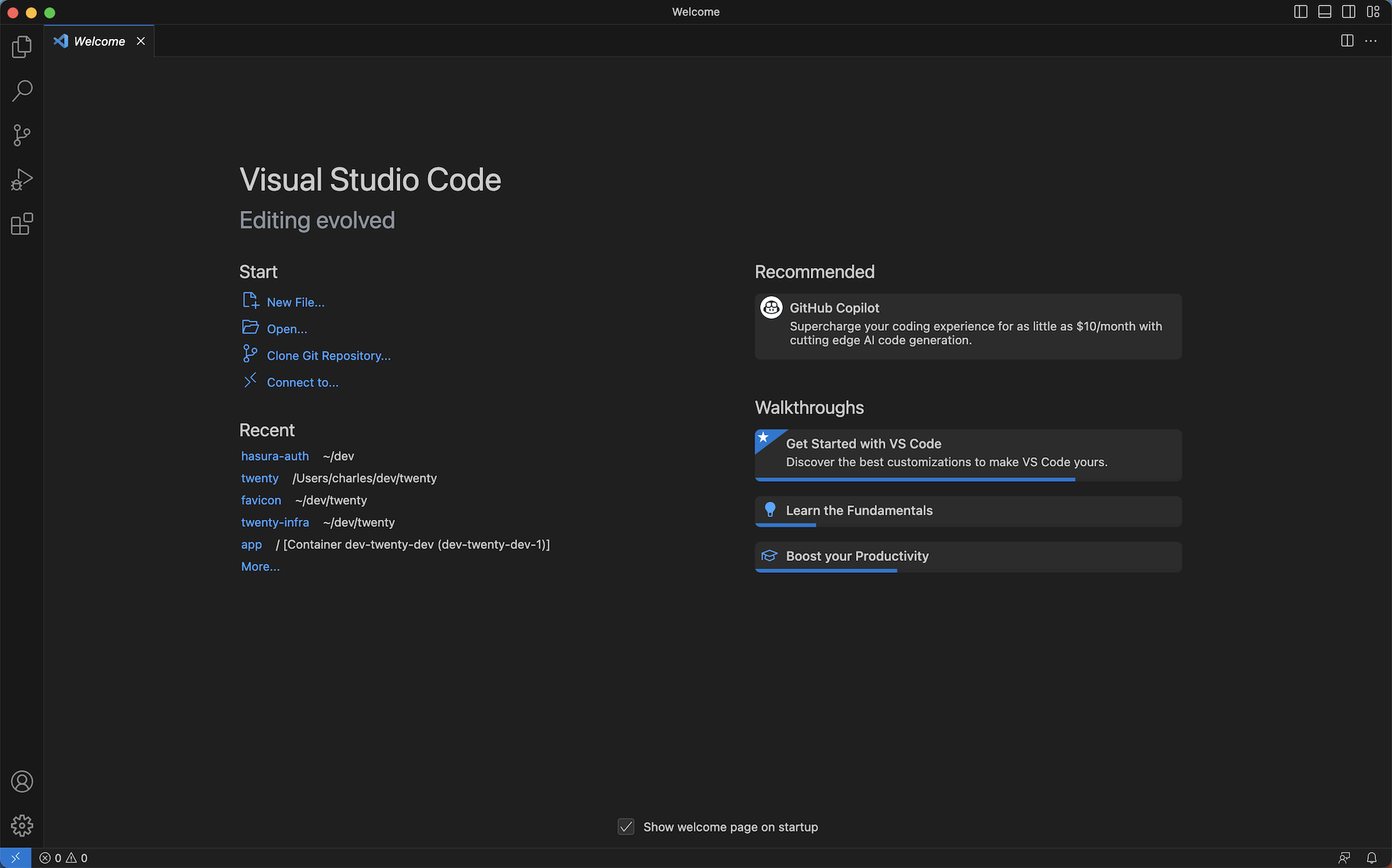This screenshot has height=868, width=1392.
Task: Open the editor More Actions ellipsis menu
Action: pyautogui.click(x=1370, y=41)
